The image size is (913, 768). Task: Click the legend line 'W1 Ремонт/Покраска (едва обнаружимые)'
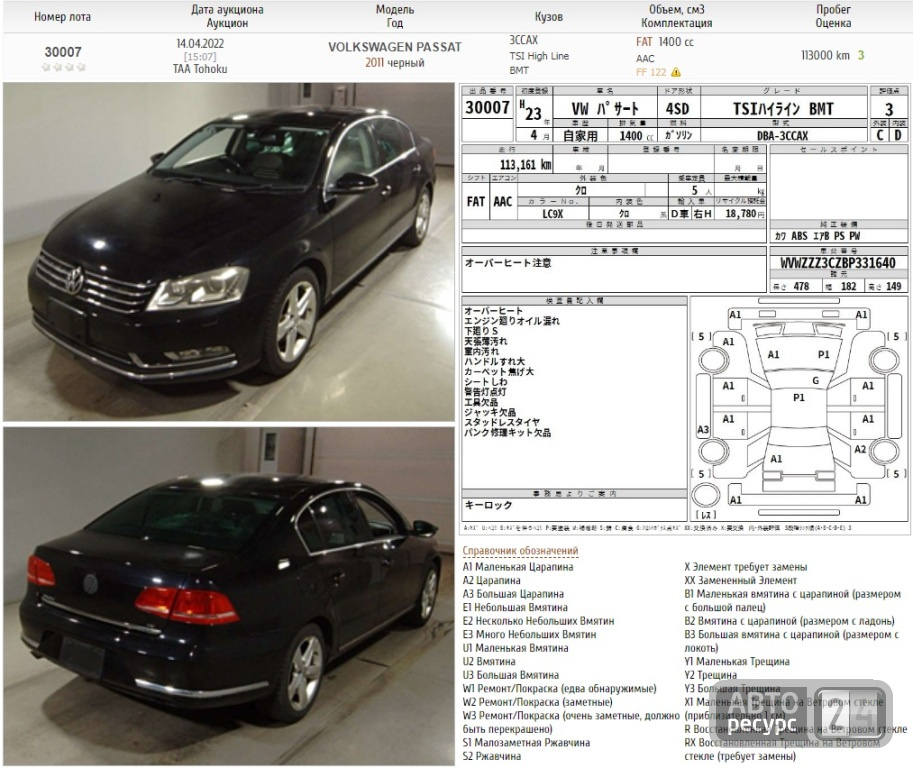(x=560, y=688)
